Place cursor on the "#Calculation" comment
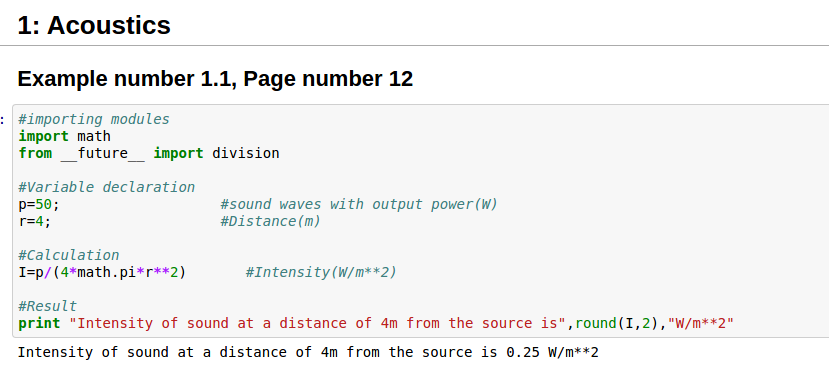This screenshot has width=829, height=384. (x=69, y=255)
